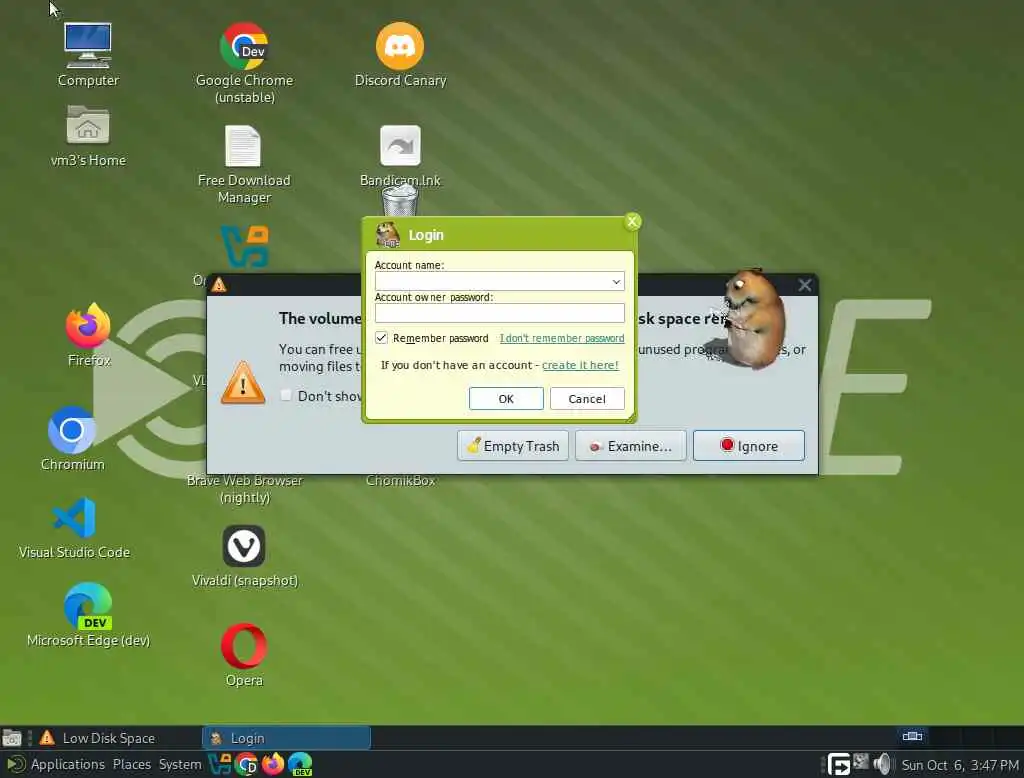Image resolution: width=1024 pixels, height=778 pixels.
Task: Click the date and time clock
Action: (959, 764)
